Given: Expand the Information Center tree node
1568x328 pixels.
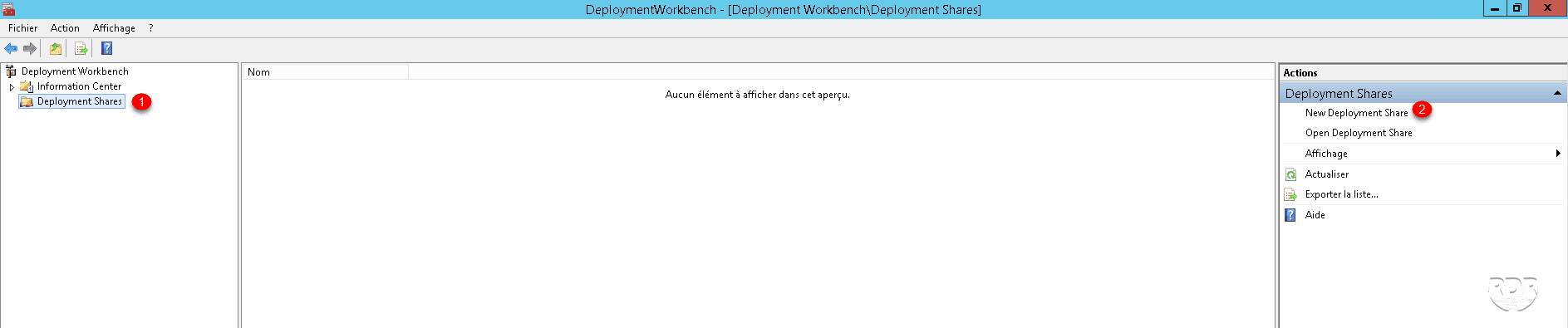Looking at the screenshot, I should point(12,86).
